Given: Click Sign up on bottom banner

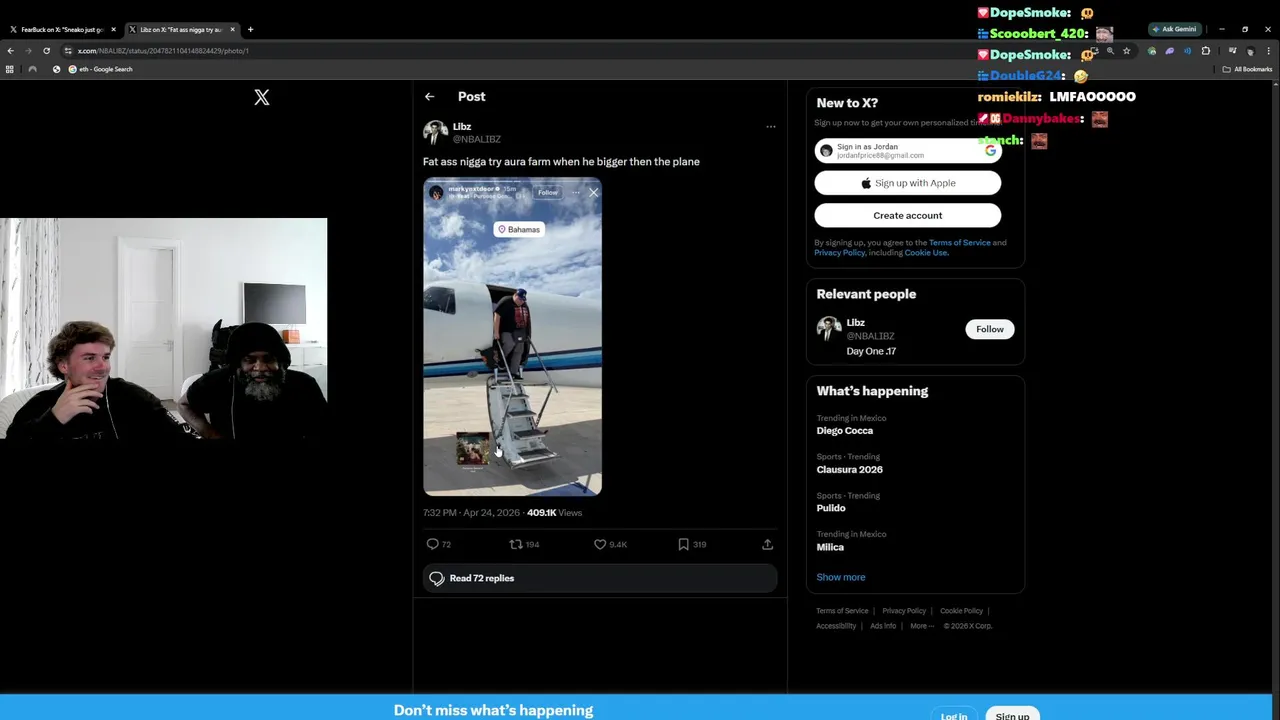Looking at the screenshot, I should pos(1012,716).
